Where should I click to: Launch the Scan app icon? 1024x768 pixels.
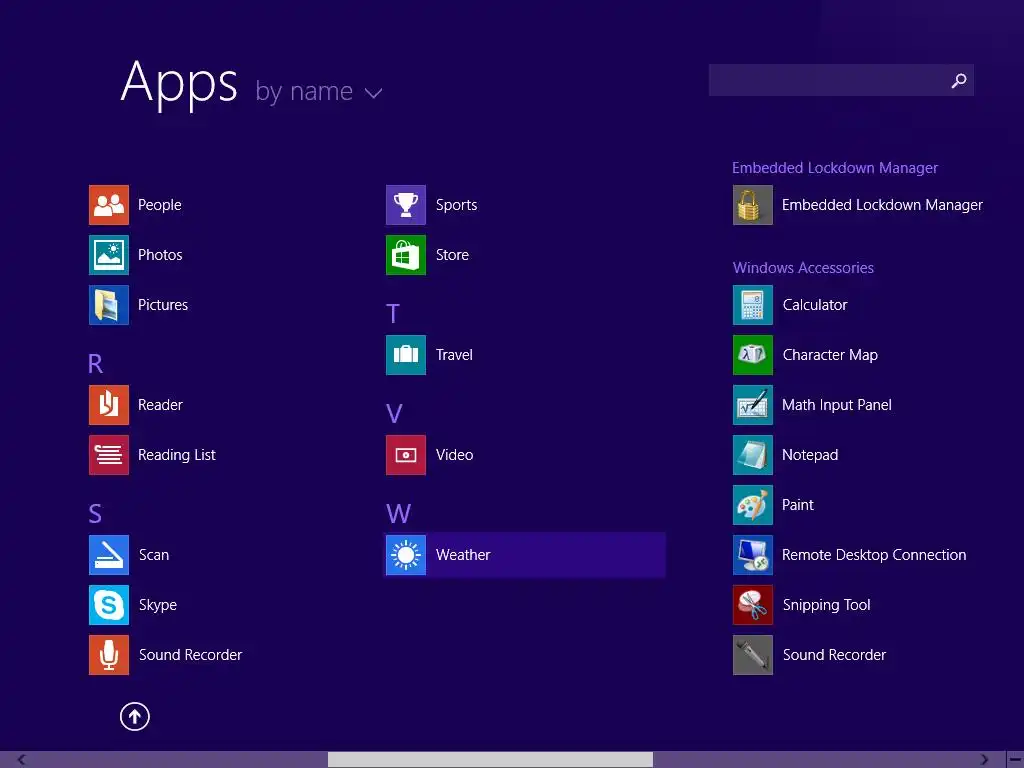pyautogui.click(x=108, y=555)
